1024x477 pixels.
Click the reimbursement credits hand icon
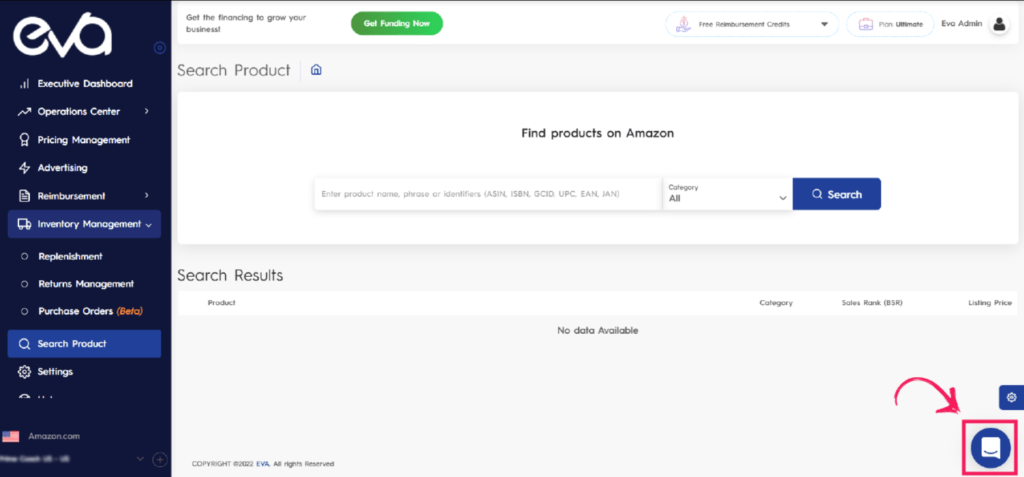pyautogui.click(x=683, y=24)
